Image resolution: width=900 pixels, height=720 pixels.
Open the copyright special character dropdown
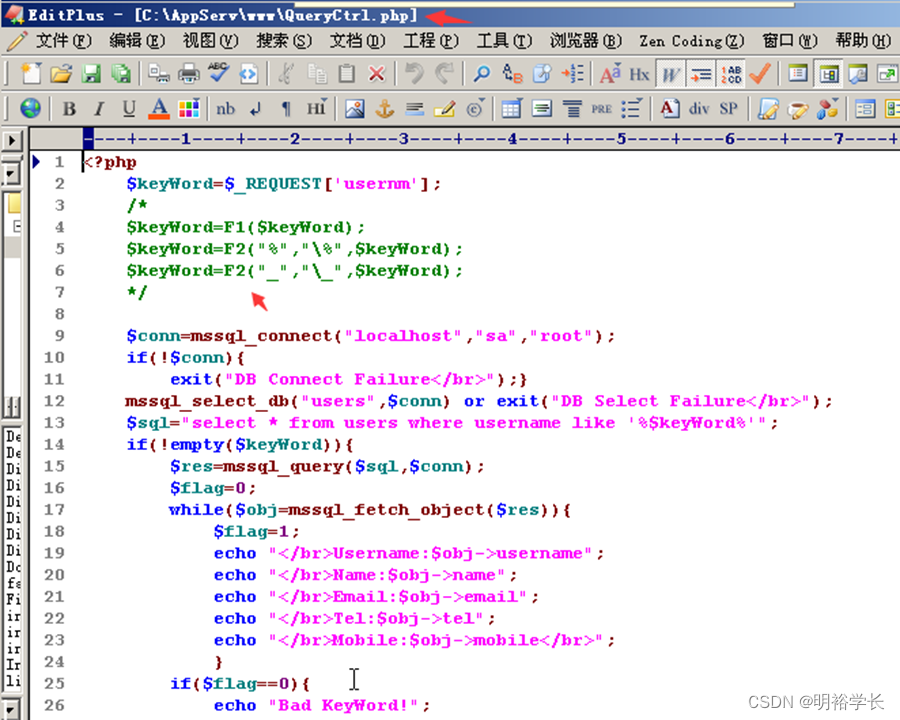point(475,108)
